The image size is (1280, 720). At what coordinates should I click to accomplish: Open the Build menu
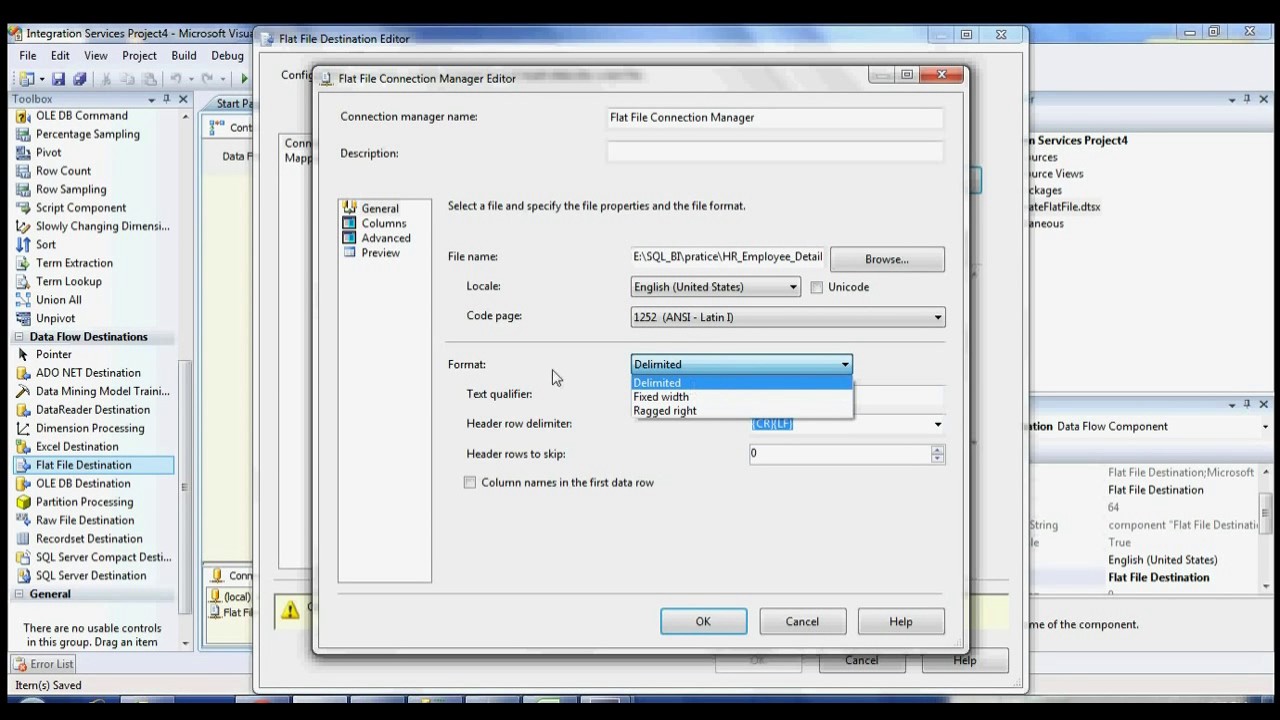click(x=184, y=56)
